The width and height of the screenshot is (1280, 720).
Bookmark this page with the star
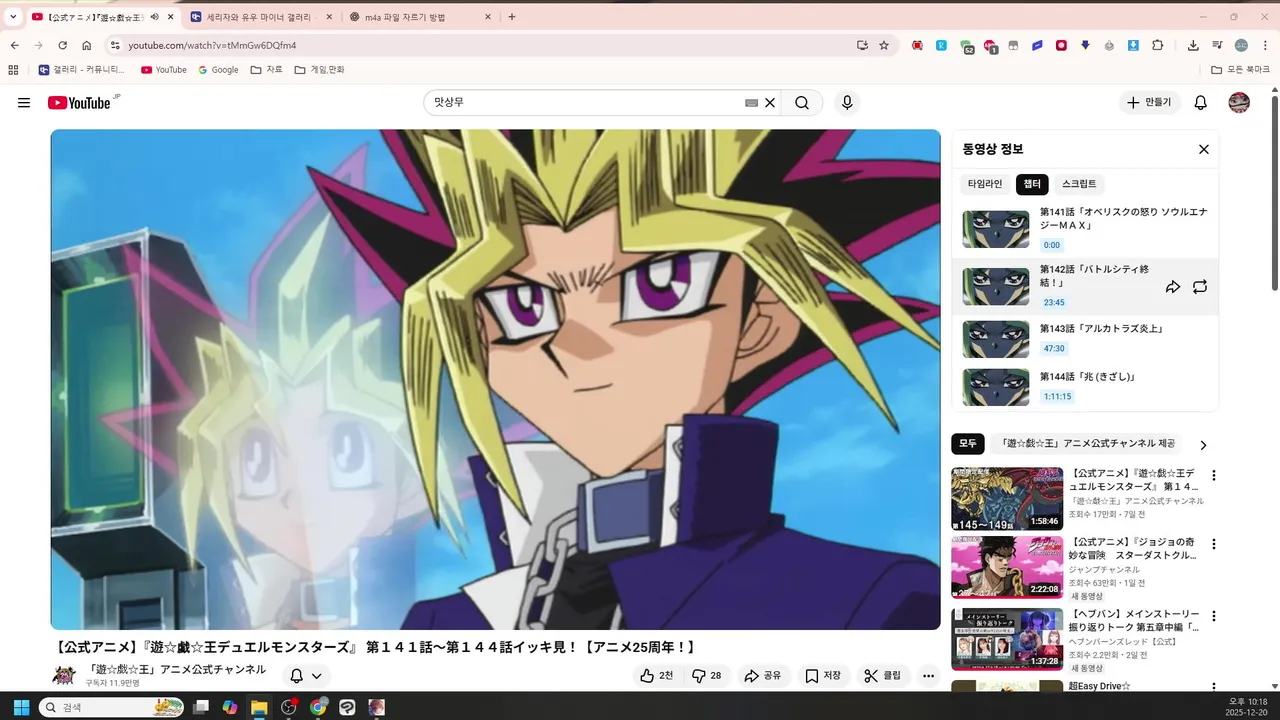[x=884, y=45]
